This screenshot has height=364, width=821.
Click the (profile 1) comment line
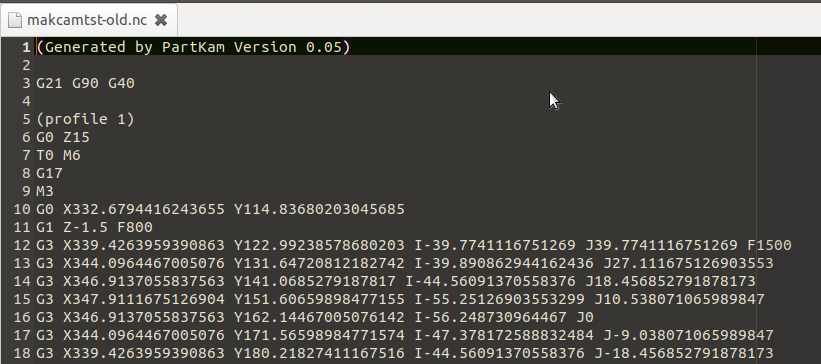pyautogui.click(x=85, y=119)
